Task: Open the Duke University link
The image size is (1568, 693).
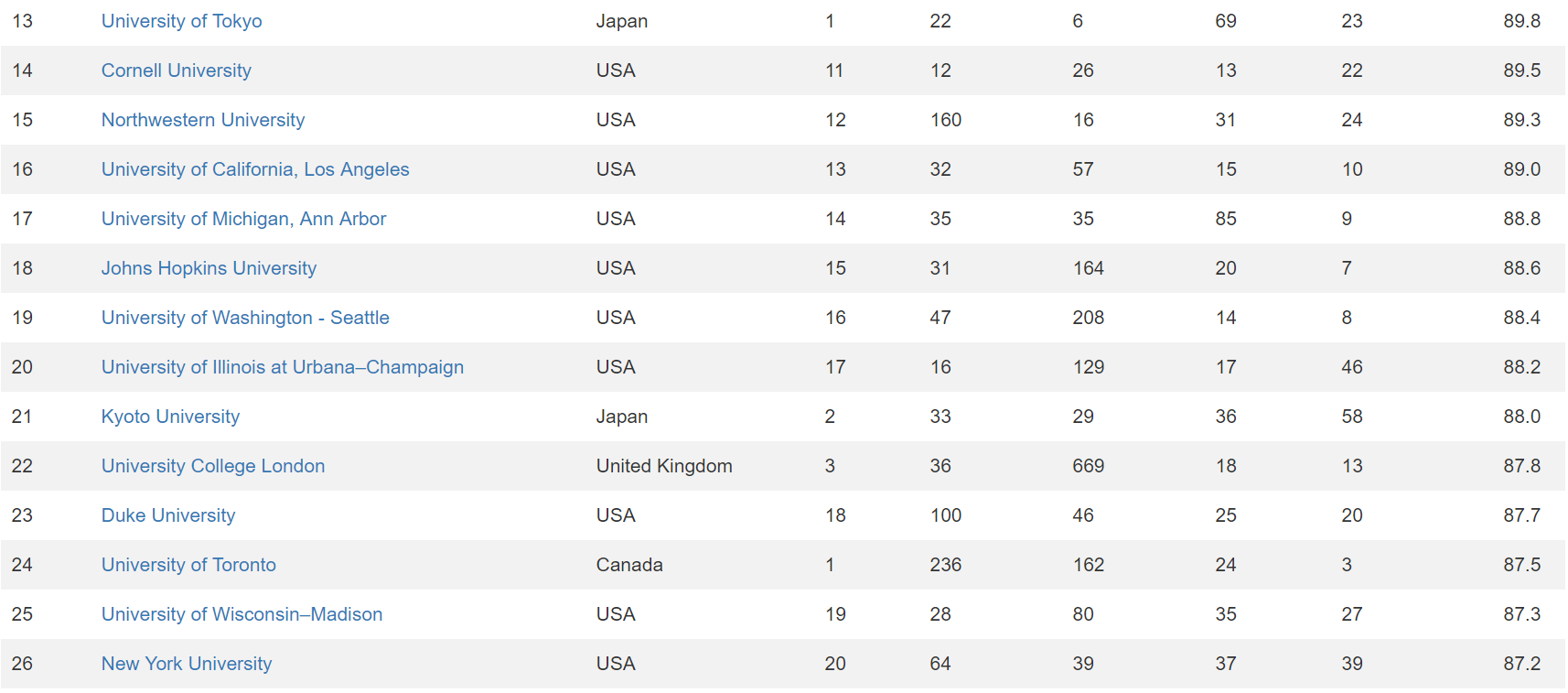Action: point(168,515)
